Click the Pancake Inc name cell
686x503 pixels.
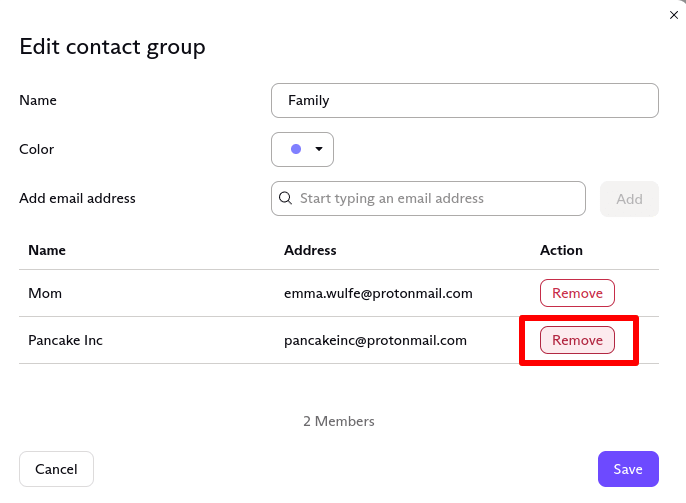click(x=65, y=340)
